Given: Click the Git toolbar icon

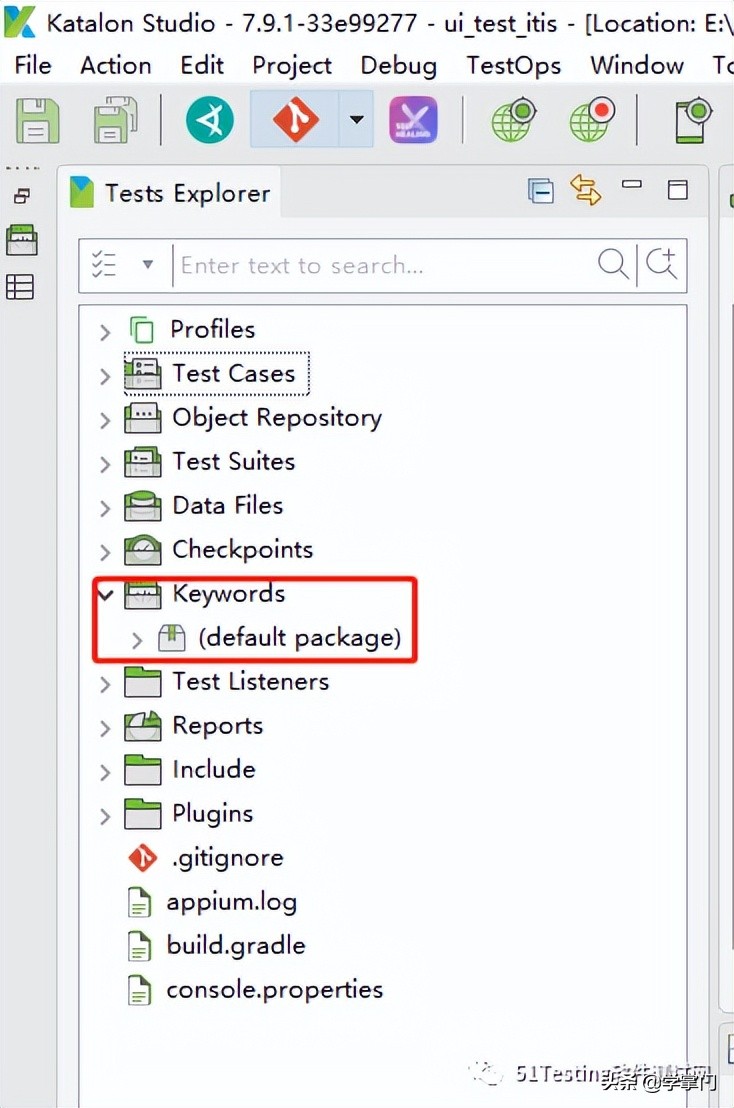Looking at the screenshot, I should click(x=295, y=121).
